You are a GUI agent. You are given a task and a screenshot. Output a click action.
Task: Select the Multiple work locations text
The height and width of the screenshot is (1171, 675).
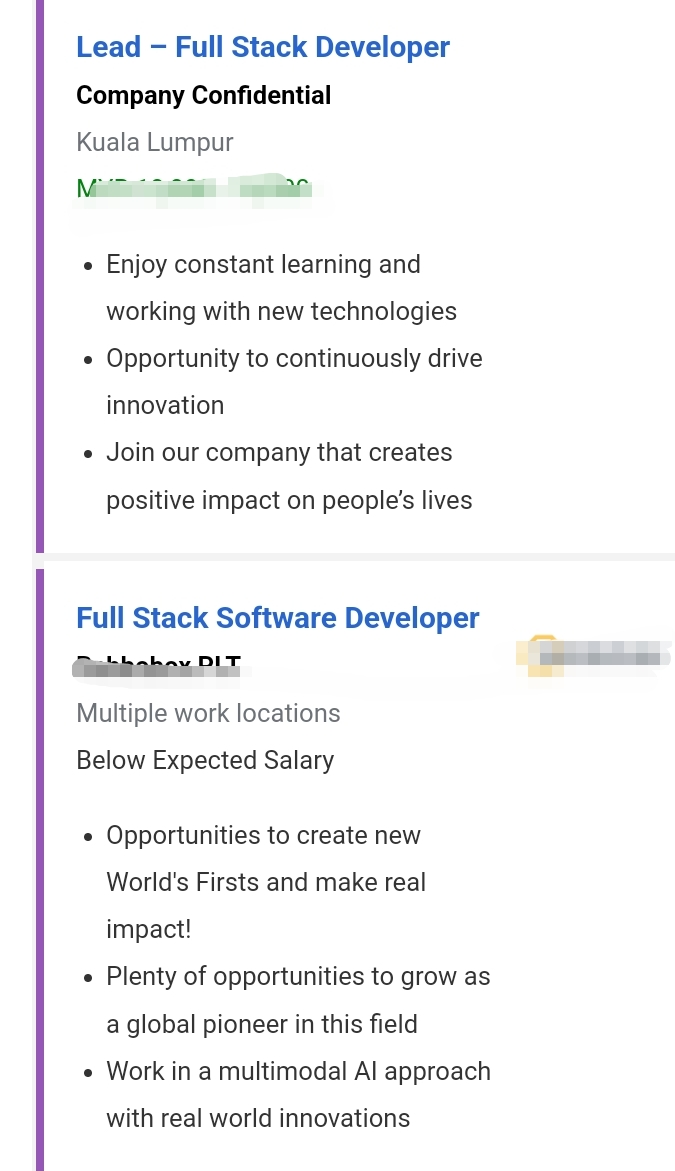click(208, 713)
